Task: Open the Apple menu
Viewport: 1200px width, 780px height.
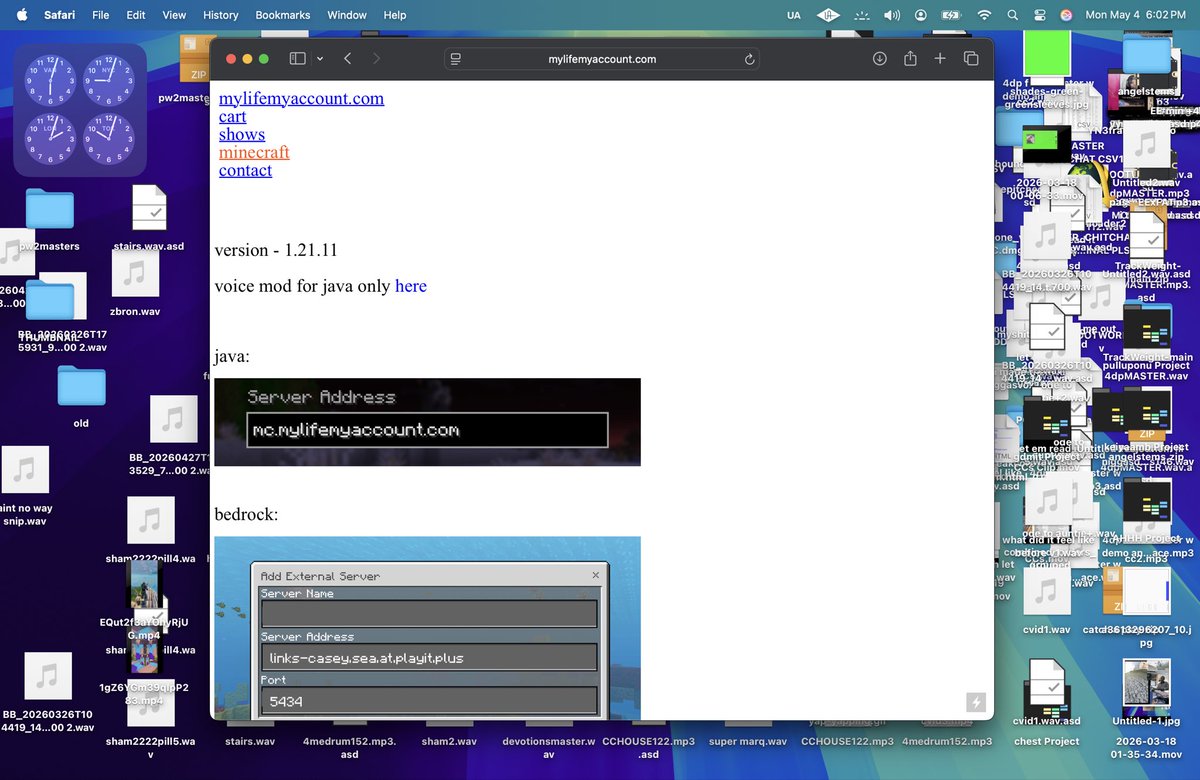Action: (x=22, y=15)
